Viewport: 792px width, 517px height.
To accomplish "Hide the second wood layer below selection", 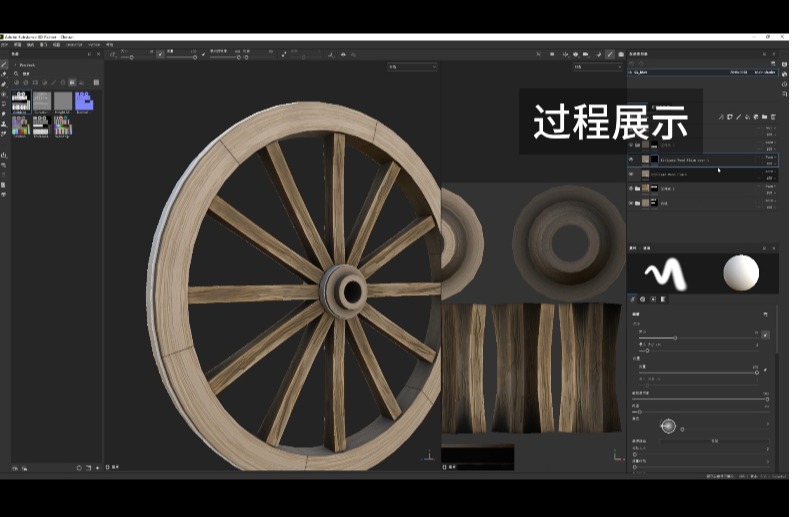I will click(x=631, y=174).
